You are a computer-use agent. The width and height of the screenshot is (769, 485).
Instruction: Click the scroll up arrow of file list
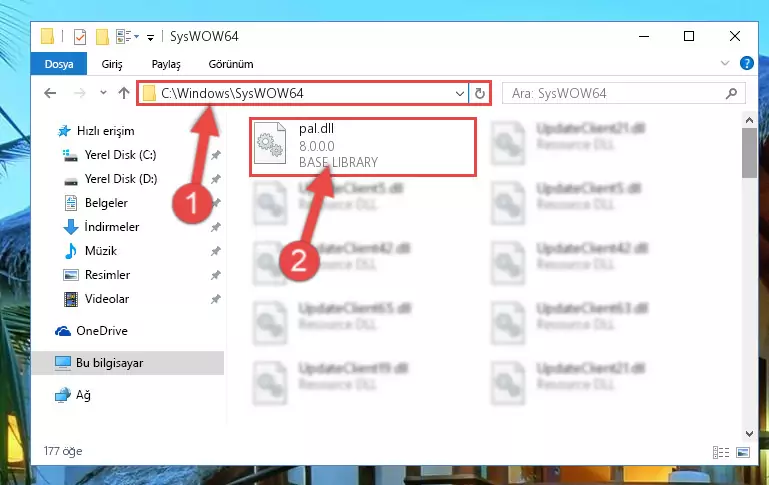(x=749, y=120)
